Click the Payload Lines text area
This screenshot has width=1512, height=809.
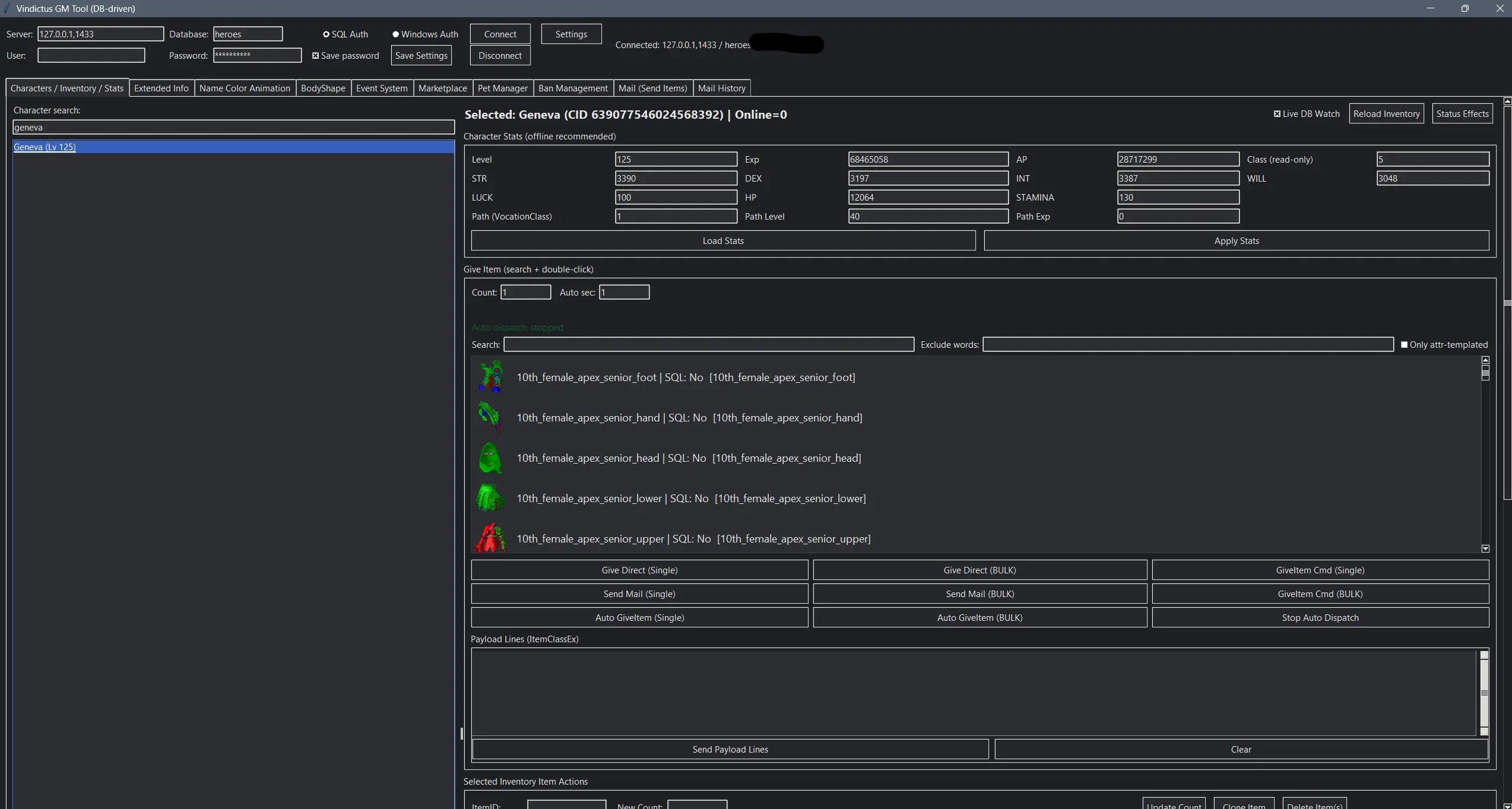974,693
